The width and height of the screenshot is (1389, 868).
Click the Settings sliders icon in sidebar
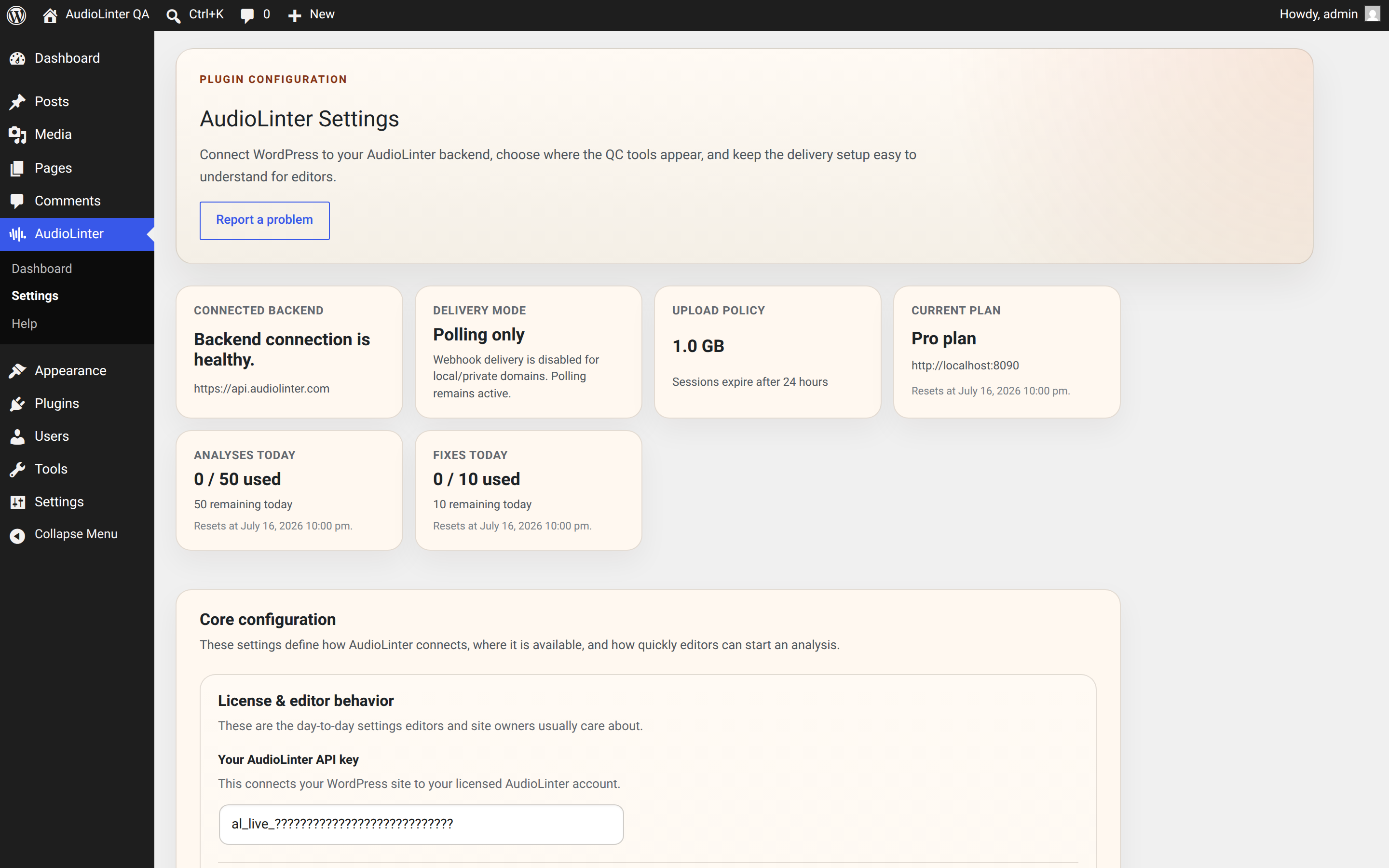tap(17, 502)
